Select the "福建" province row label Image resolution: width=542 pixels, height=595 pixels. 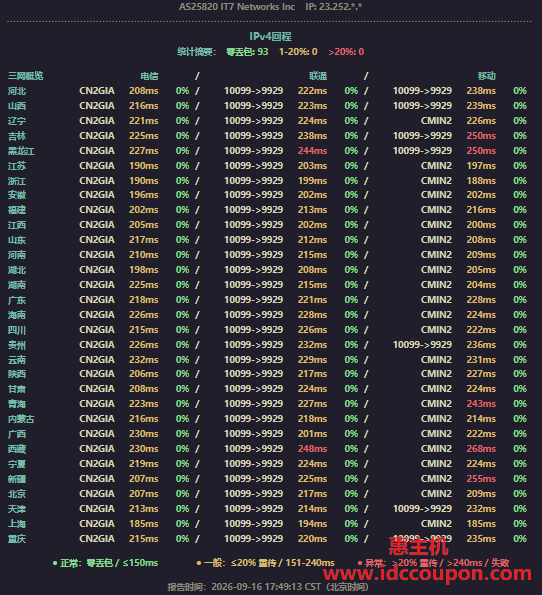(17, 210)
